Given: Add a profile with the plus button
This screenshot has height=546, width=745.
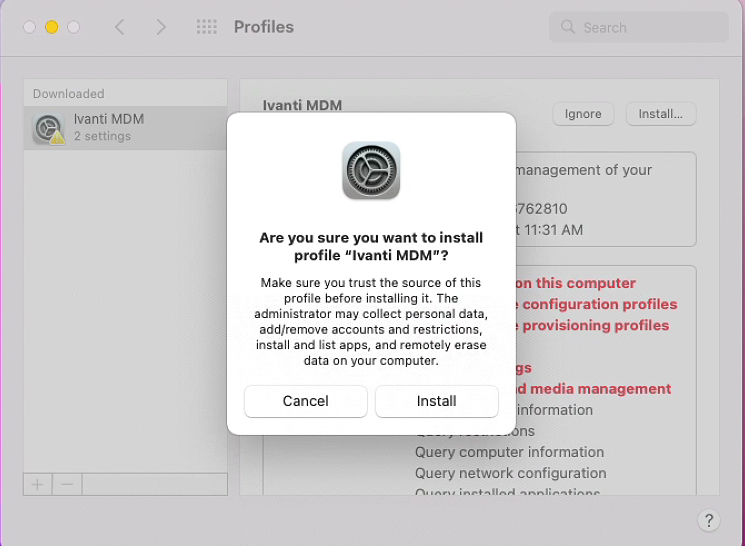Looking at the screenshot, I should [38, 485].
